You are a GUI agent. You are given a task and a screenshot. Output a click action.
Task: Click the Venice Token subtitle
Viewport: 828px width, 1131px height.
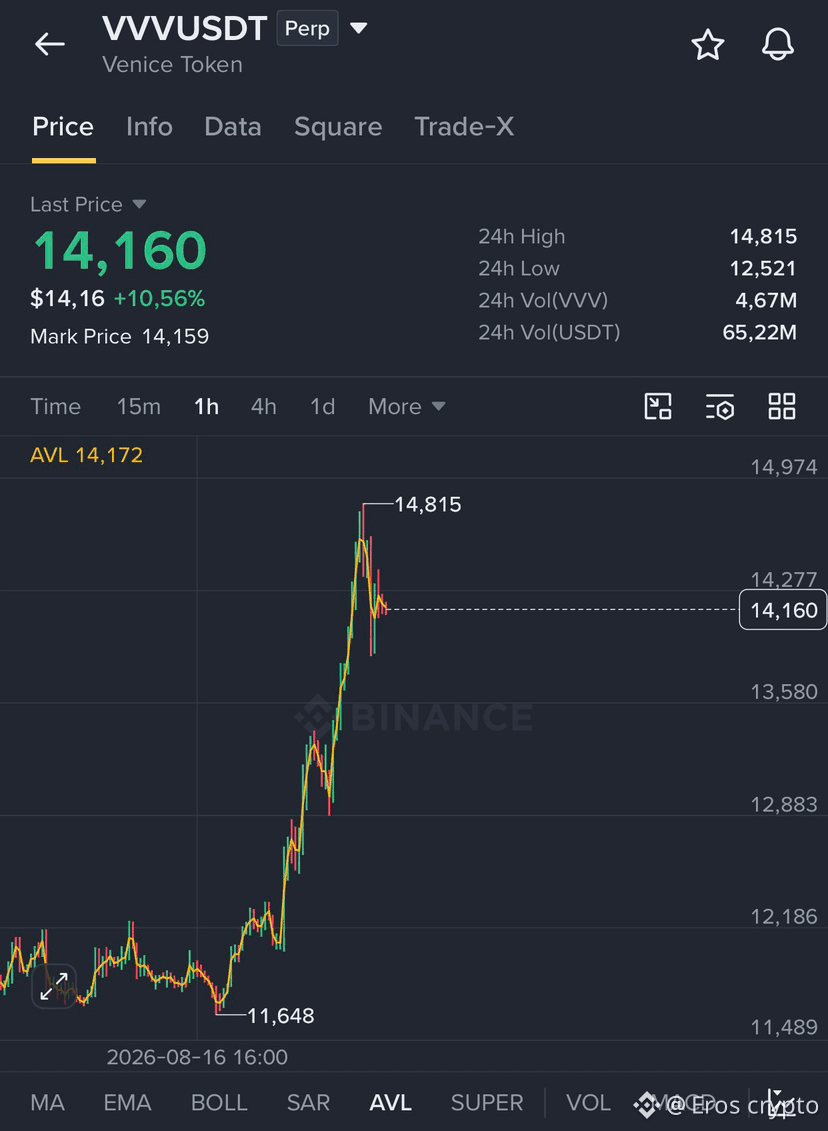pyautogui.click(x=172, y=65)
